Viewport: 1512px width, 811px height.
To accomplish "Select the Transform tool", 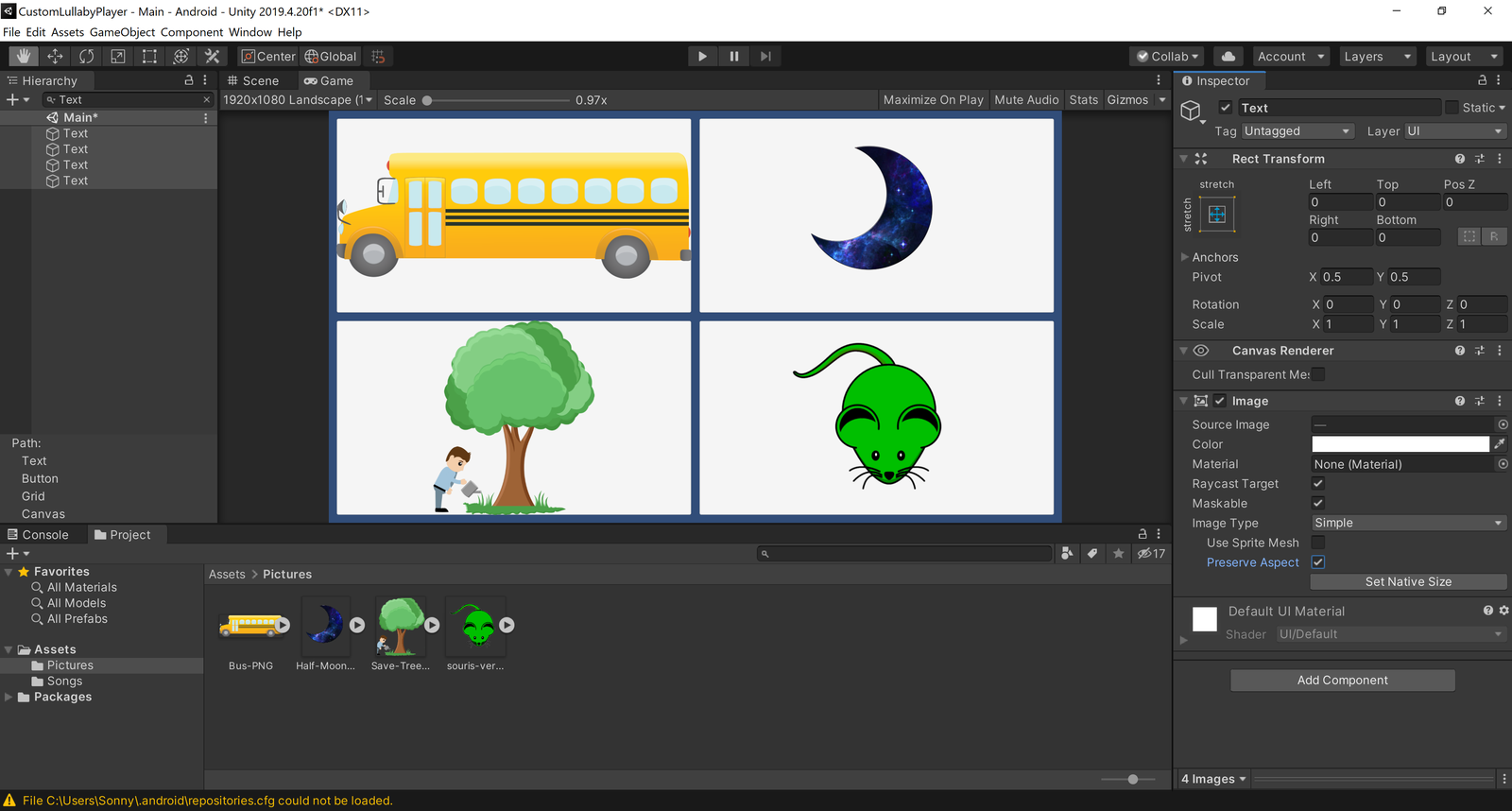I will (180, 57).
